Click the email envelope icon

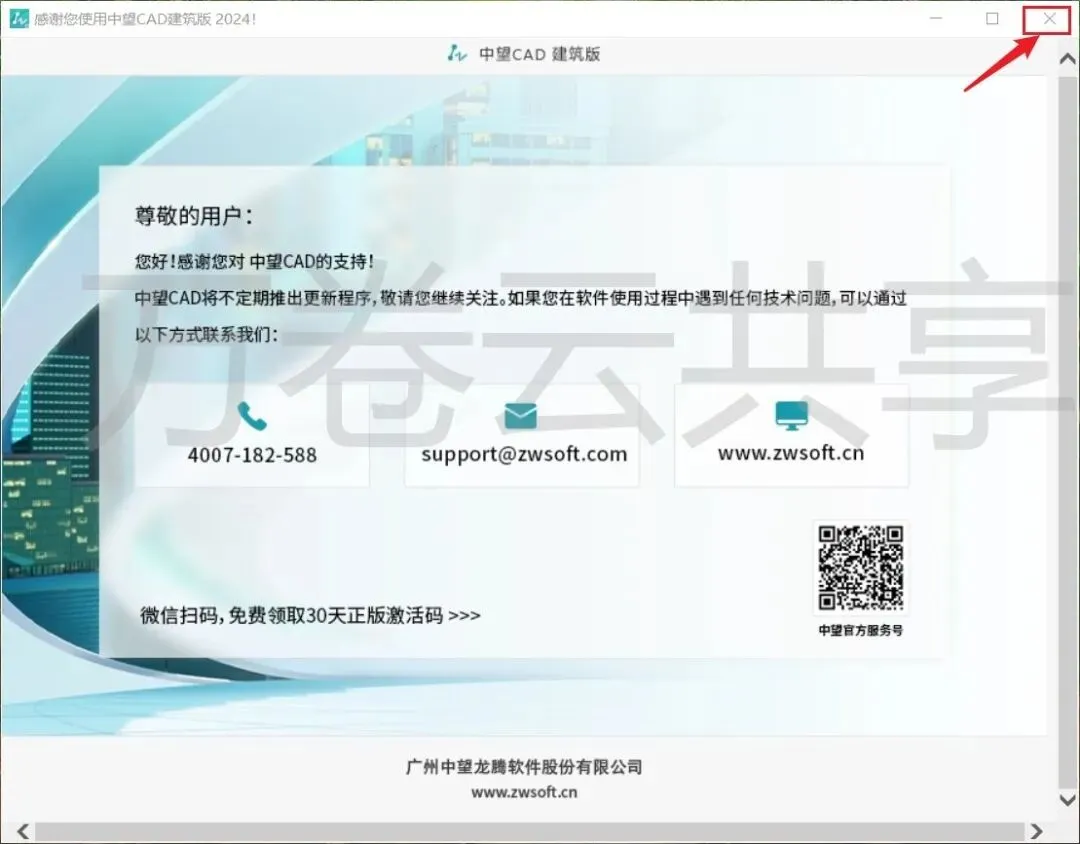point(521,415)
